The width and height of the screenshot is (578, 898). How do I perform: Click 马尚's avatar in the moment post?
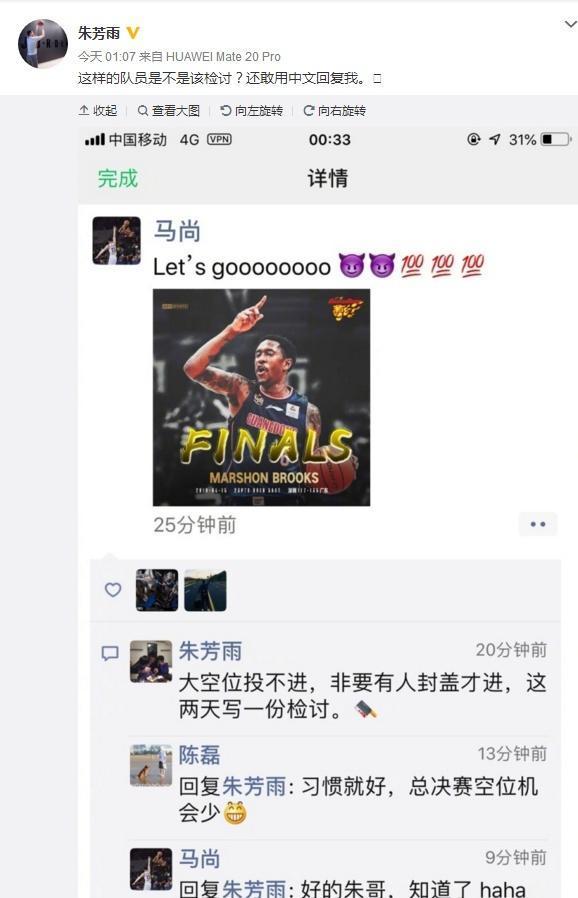(117, 241)
